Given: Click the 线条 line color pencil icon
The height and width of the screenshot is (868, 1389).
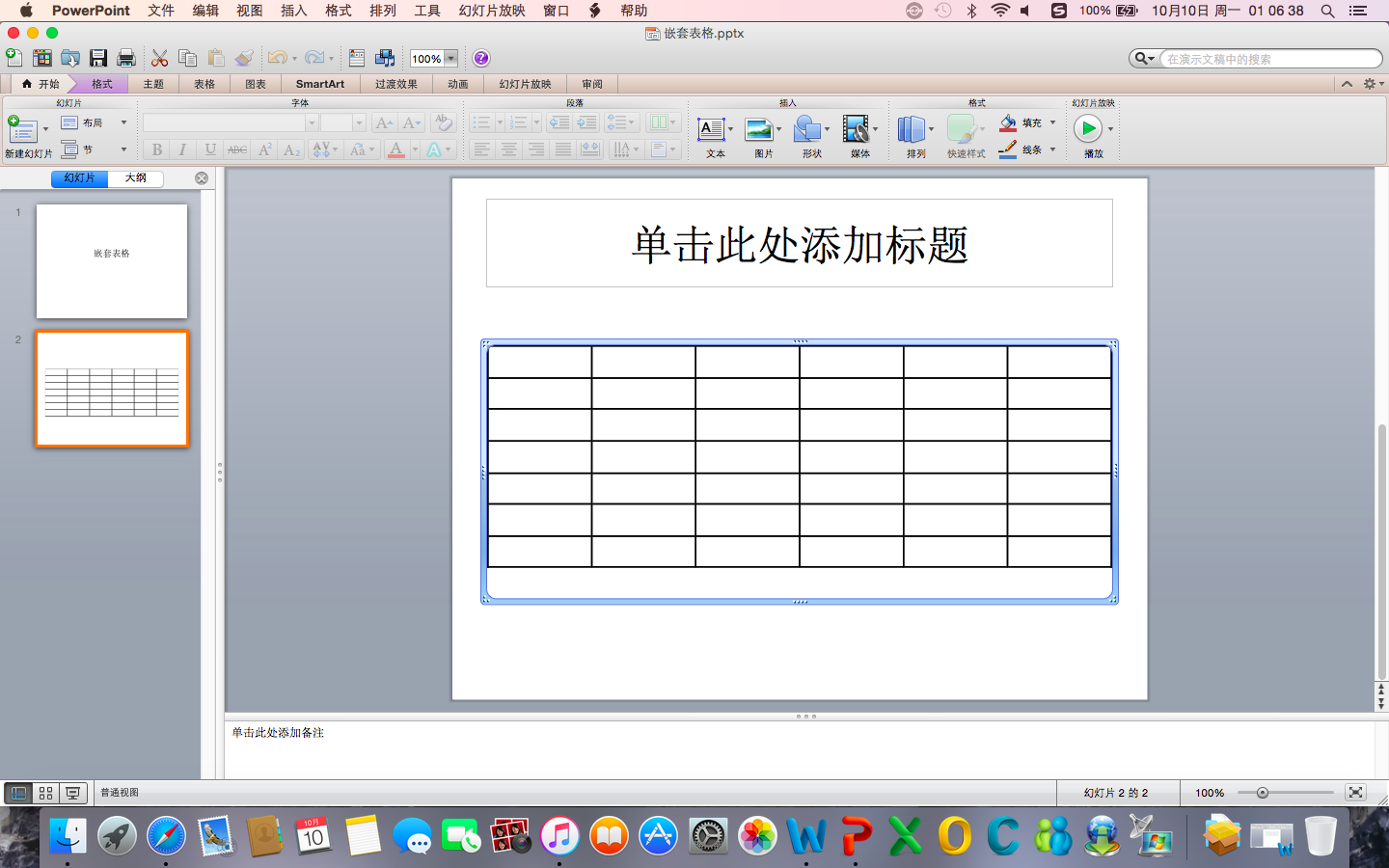Looking at the screenshot, I should (1008, 149).
